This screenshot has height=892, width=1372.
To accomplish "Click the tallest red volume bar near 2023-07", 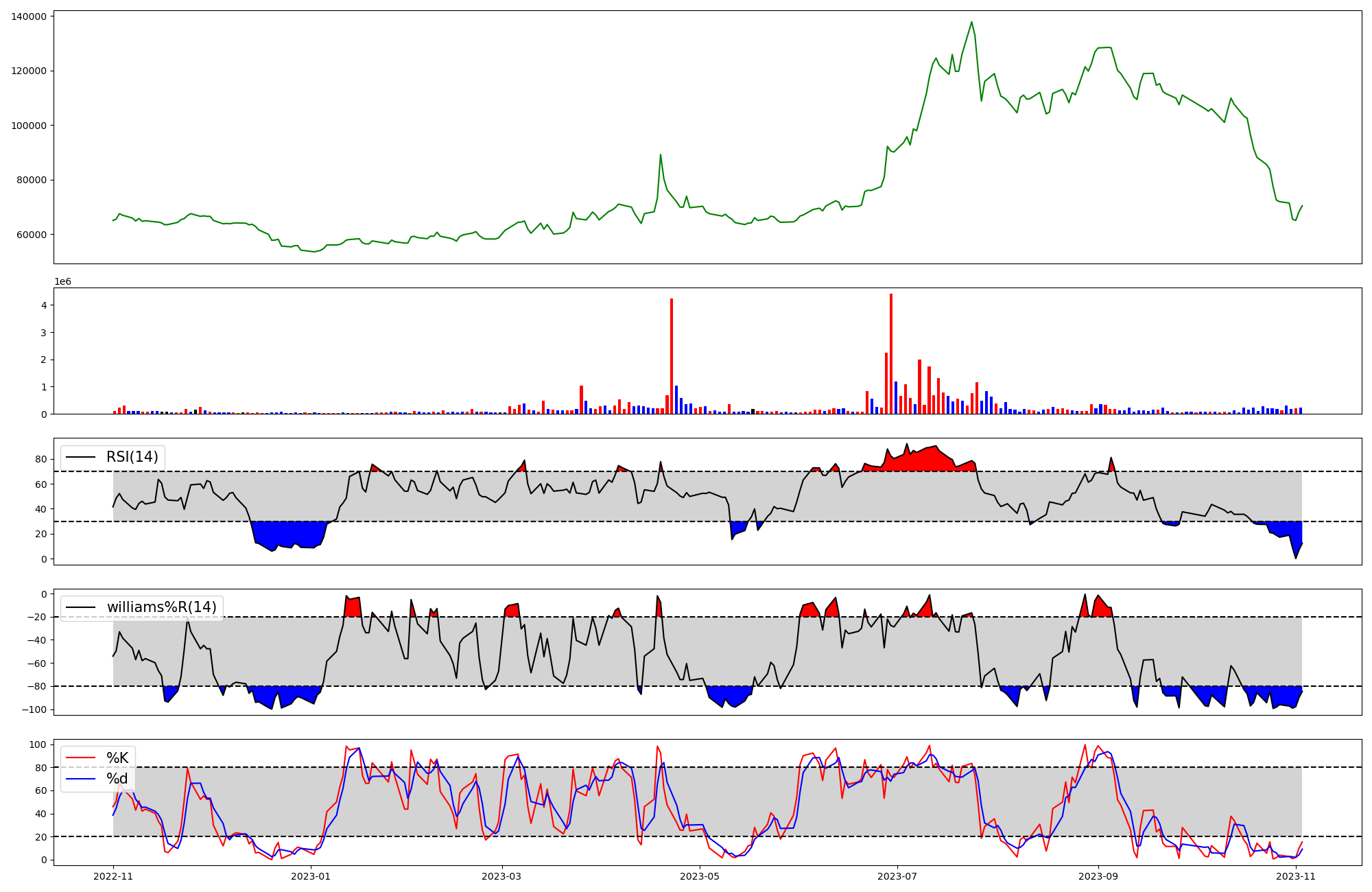I will tap(890, 353).
